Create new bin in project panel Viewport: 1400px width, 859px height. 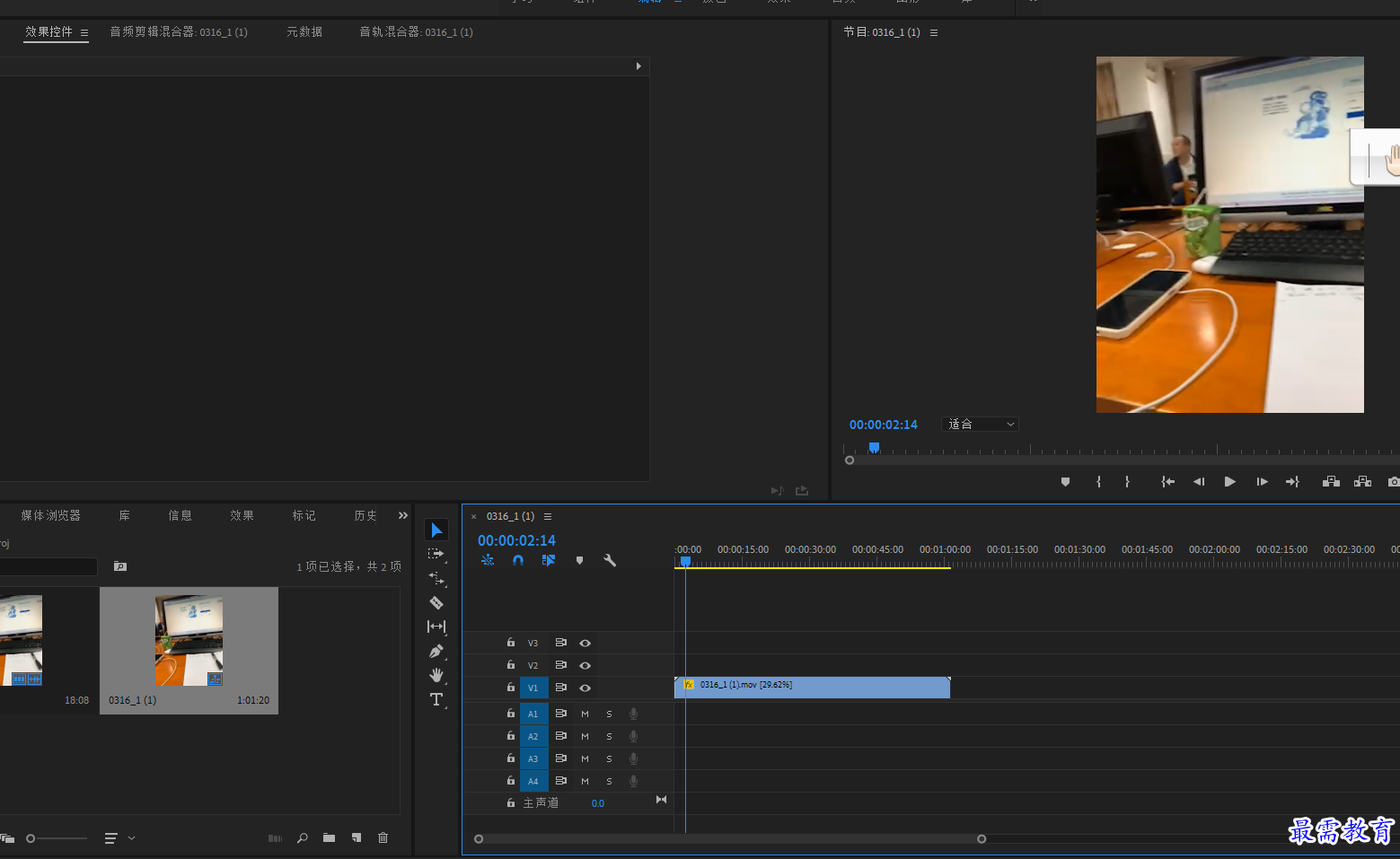(329, 837)
